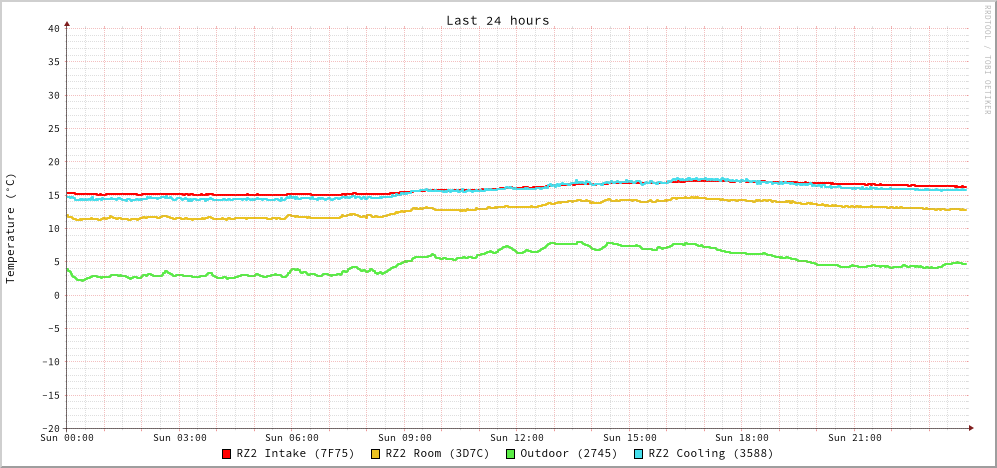Click the Sun 00:00 time axis label
The image size is (997, 468).
click(x=67, y=438)
